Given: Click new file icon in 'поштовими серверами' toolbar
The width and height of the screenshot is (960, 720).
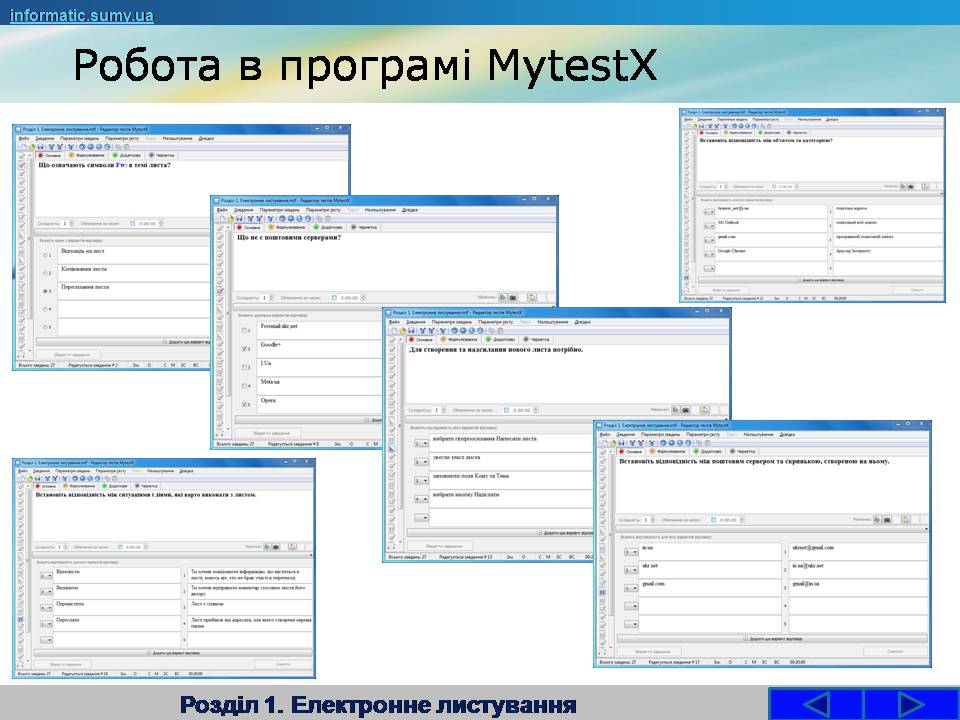Looking at the screenshot, I should pos(222,218).
